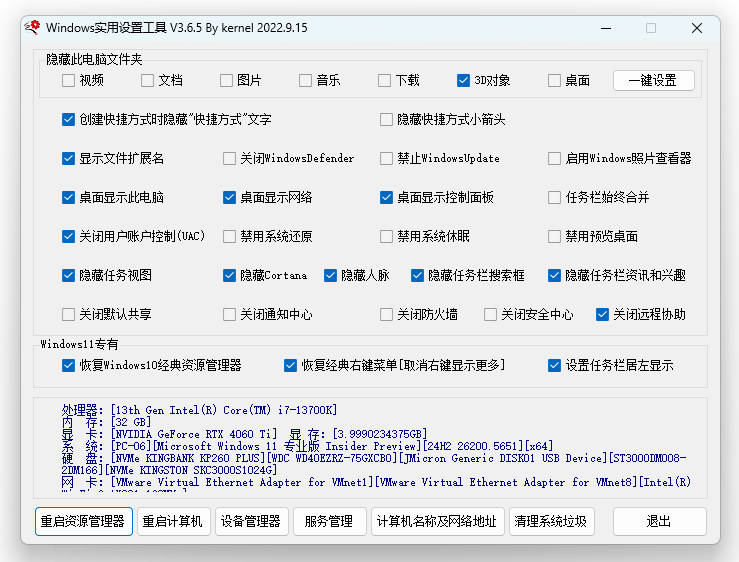
Task: Uncheck 设置任务栏居左显示
Action: tap(554, 365)
